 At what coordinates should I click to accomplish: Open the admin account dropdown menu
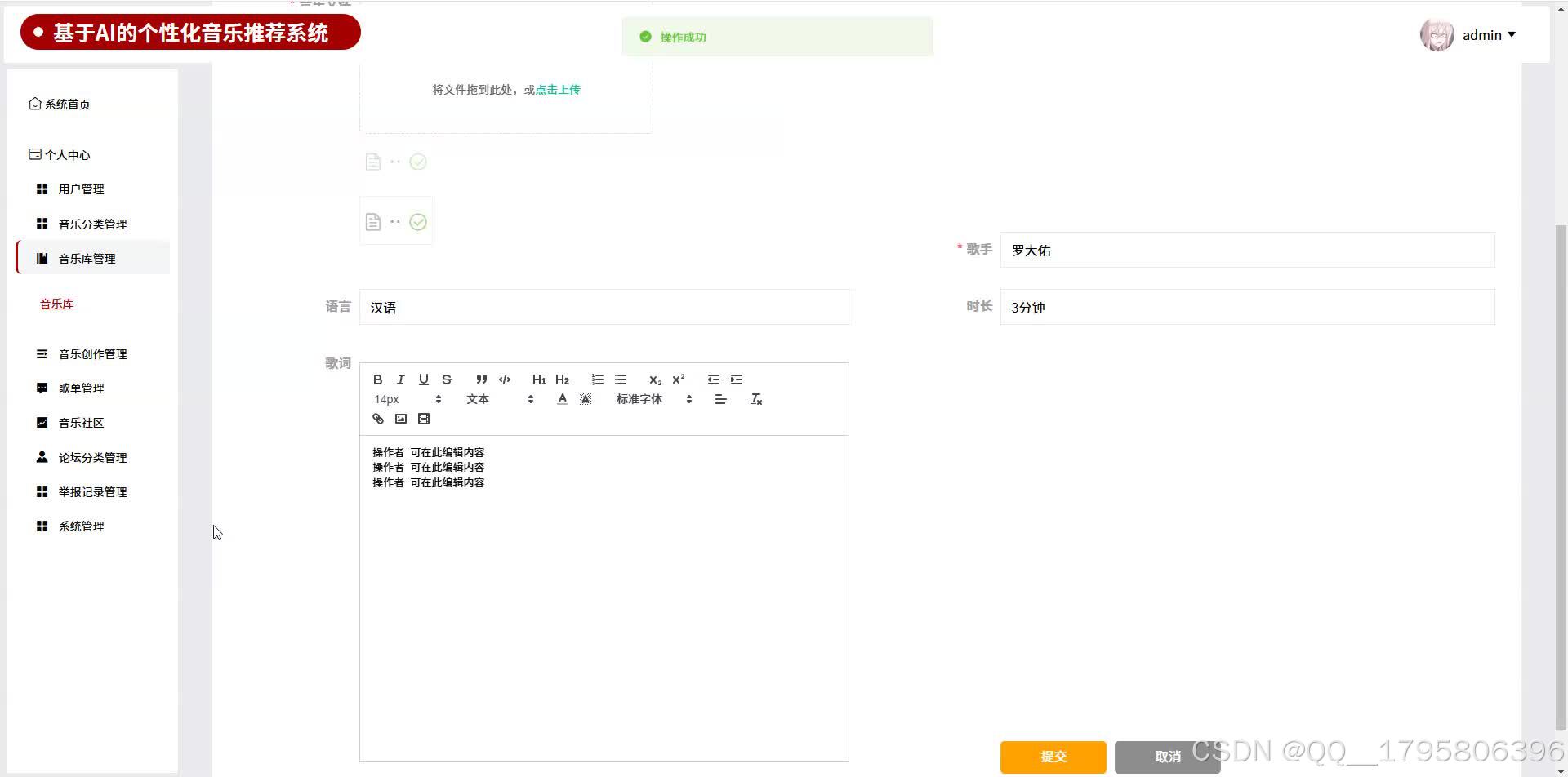pyautogui.click(x=1486, y=34)
